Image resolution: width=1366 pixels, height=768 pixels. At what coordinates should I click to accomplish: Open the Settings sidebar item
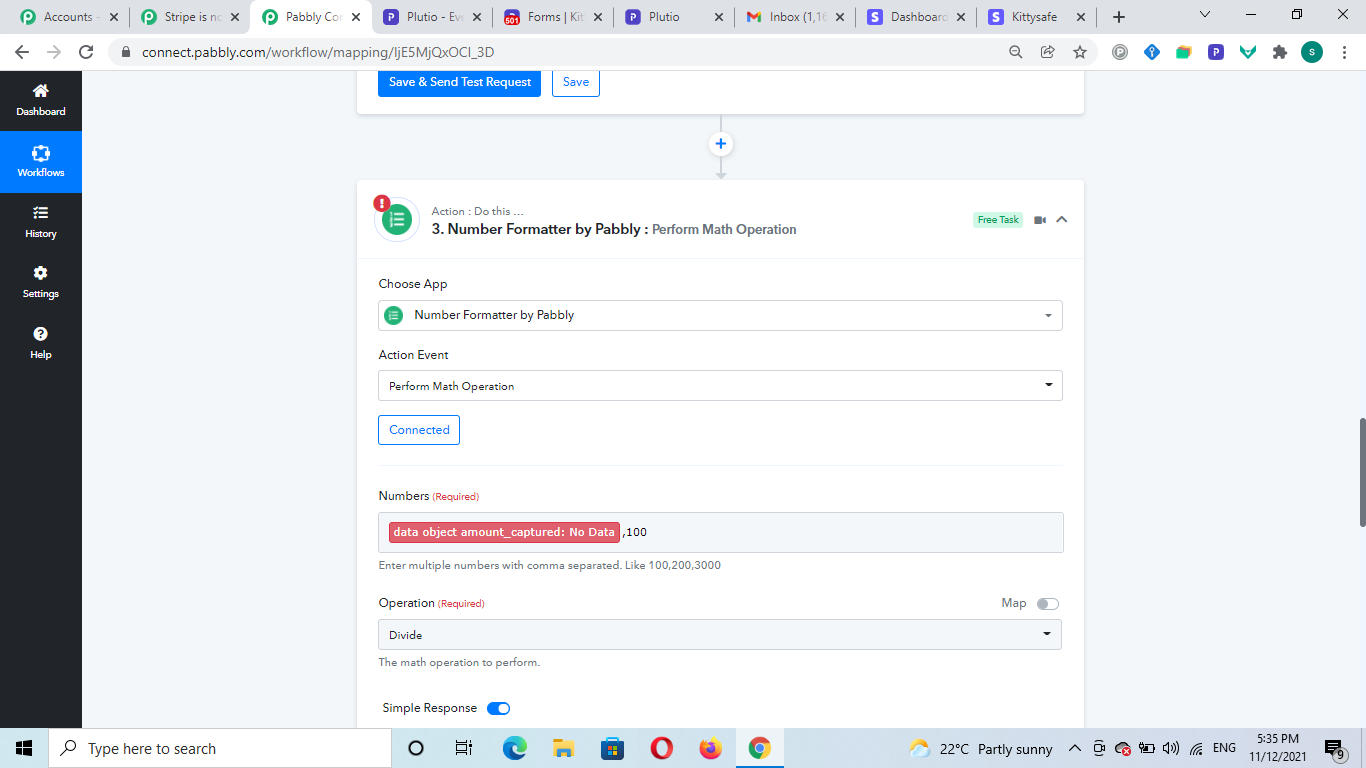coord(41,282)
